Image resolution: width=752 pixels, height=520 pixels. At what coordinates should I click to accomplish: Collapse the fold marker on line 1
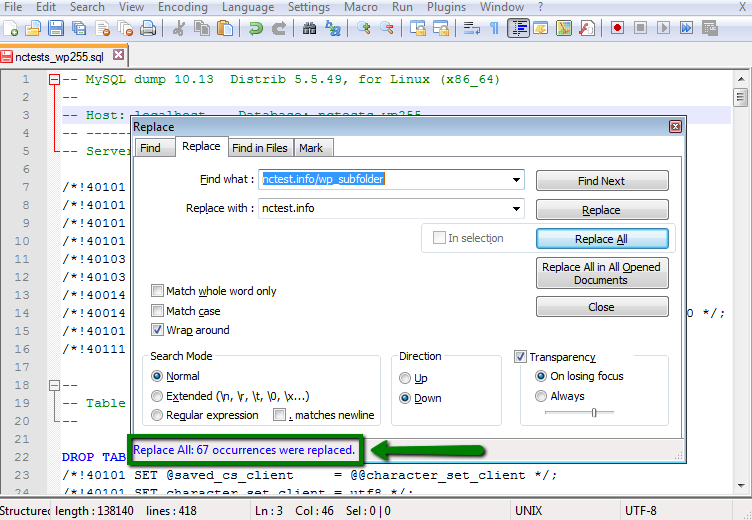tap(55, 79)
